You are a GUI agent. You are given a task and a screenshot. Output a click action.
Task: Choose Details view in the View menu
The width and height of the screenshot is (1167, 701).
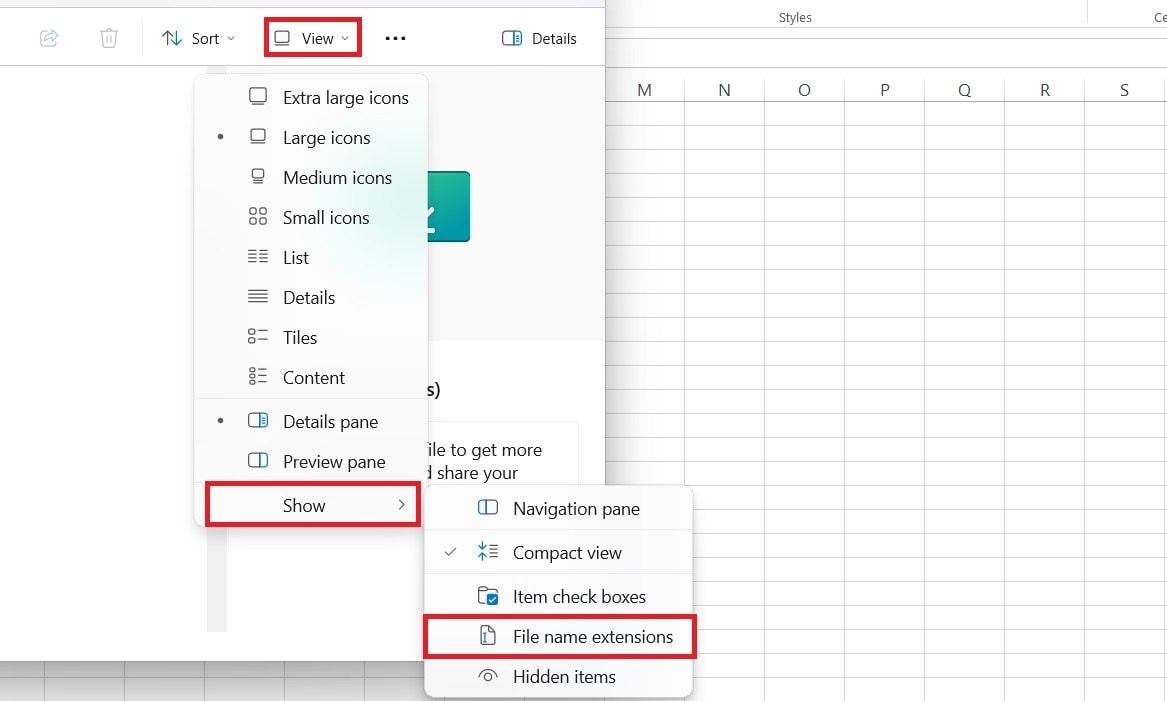click(311, 298)
